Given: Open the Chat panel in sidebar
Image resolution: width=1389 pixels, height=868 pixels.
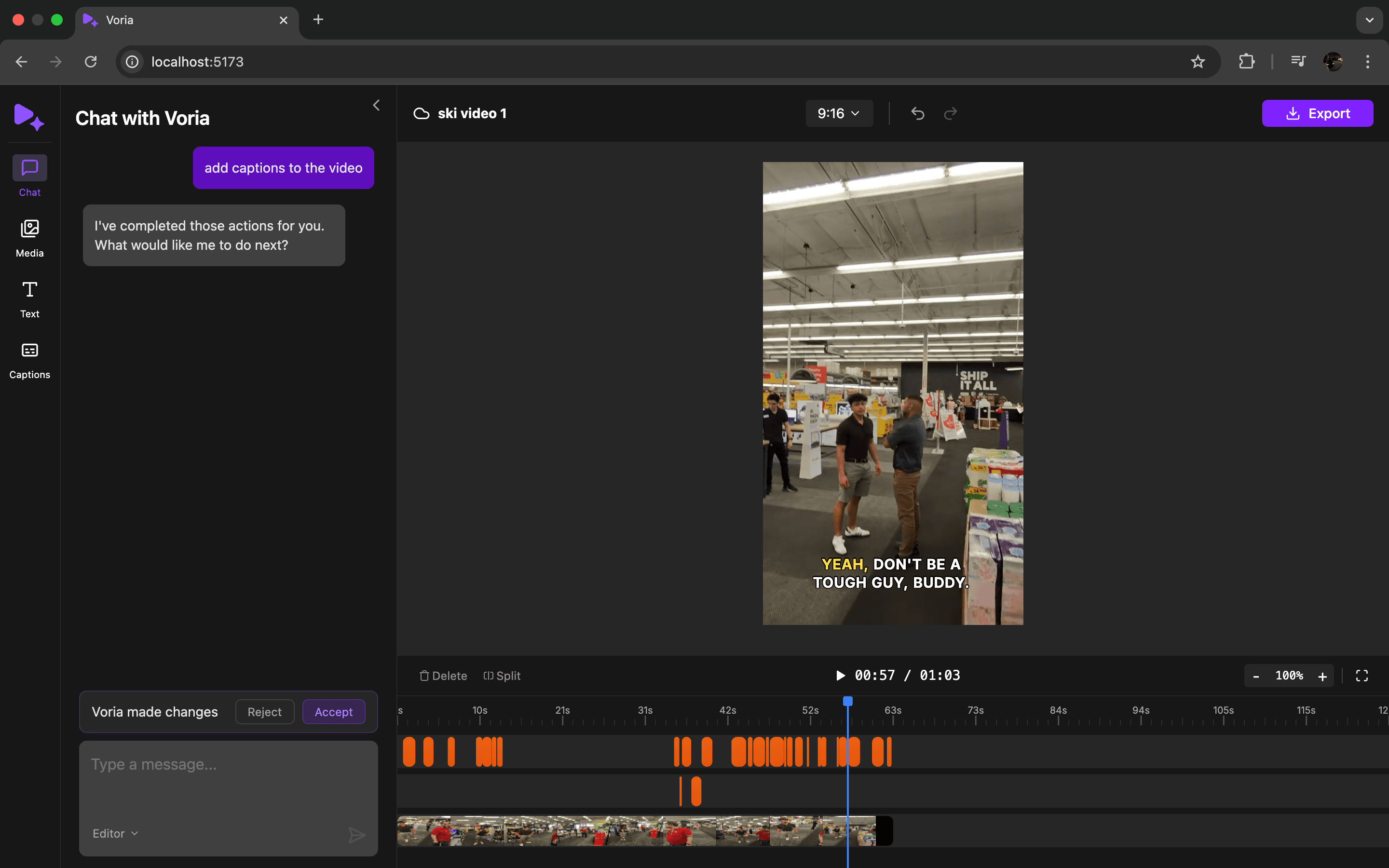Looking at the screenshot, I should 30,177.
